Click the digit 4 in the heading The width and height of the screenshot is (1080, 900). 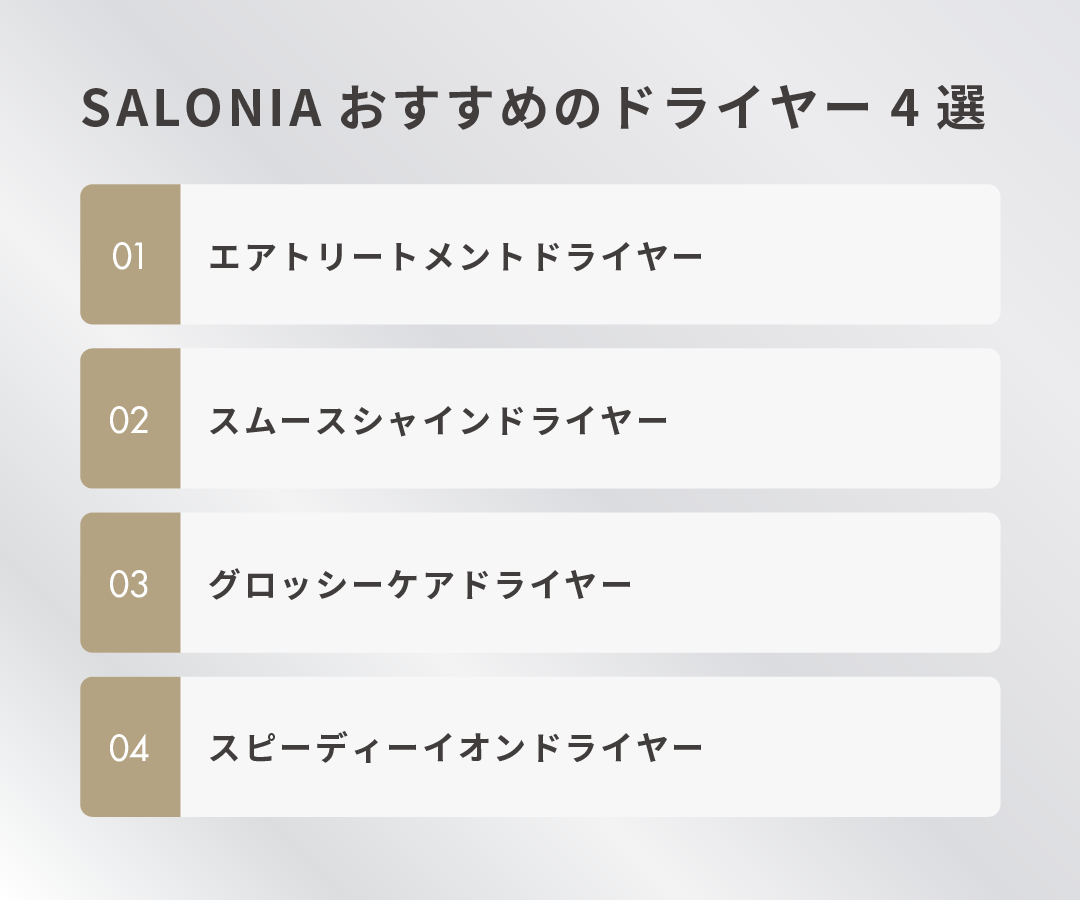coord(904,109)
